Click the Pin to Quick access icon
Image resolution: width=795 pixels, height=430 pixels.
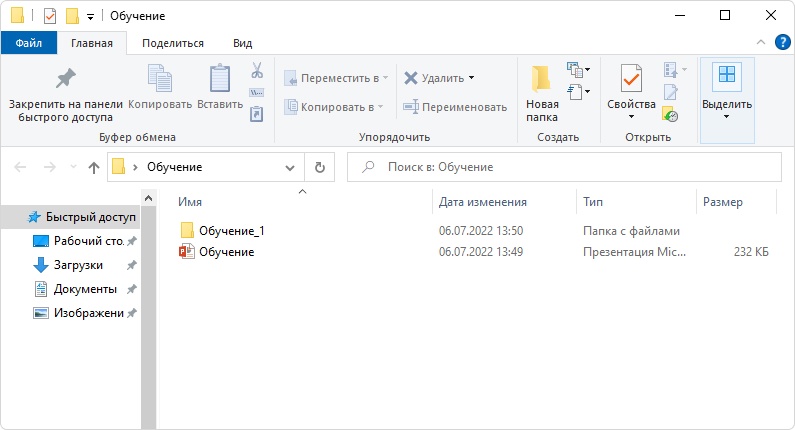[65, 79]
